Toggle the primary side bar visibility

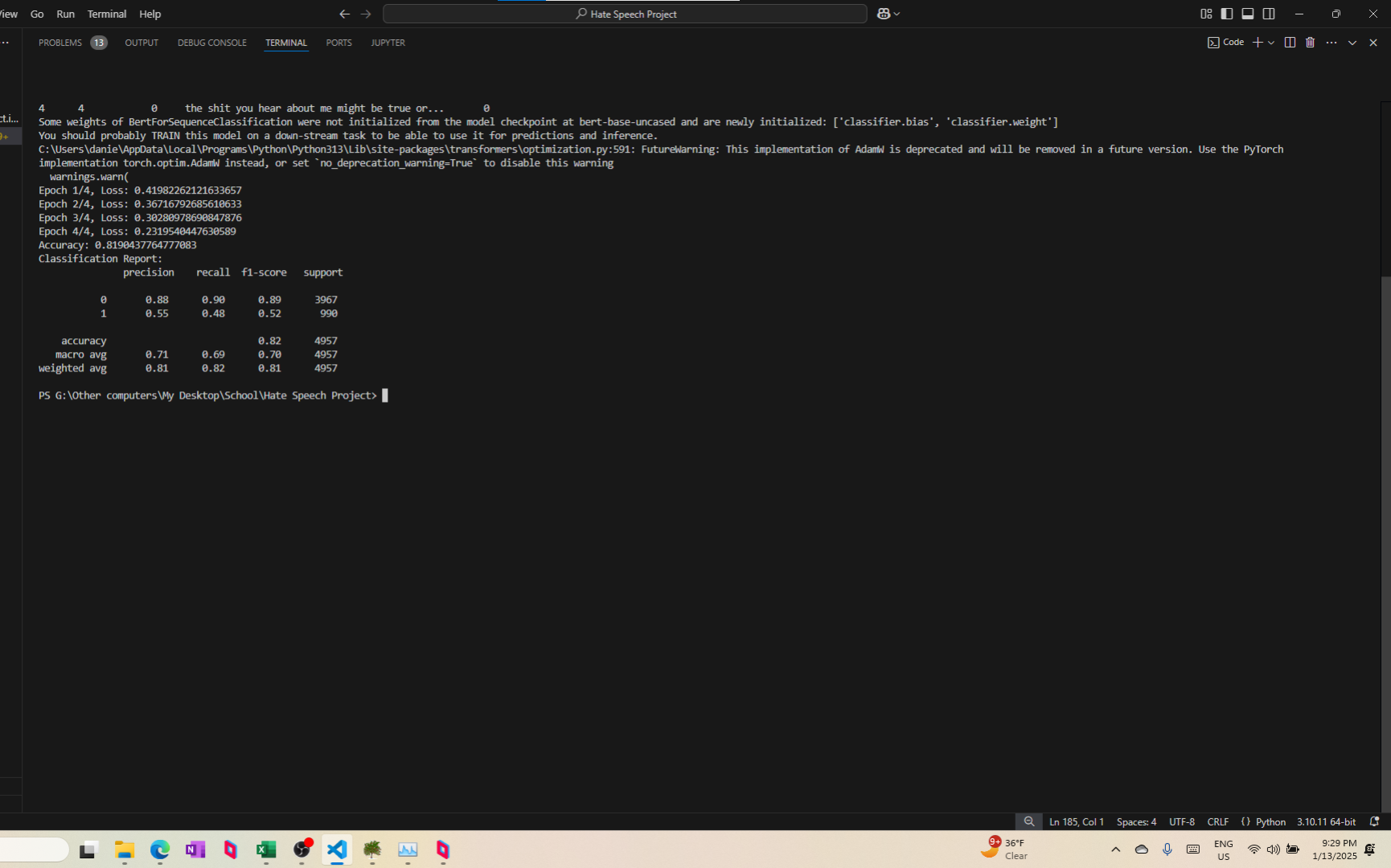[1227, 14]
